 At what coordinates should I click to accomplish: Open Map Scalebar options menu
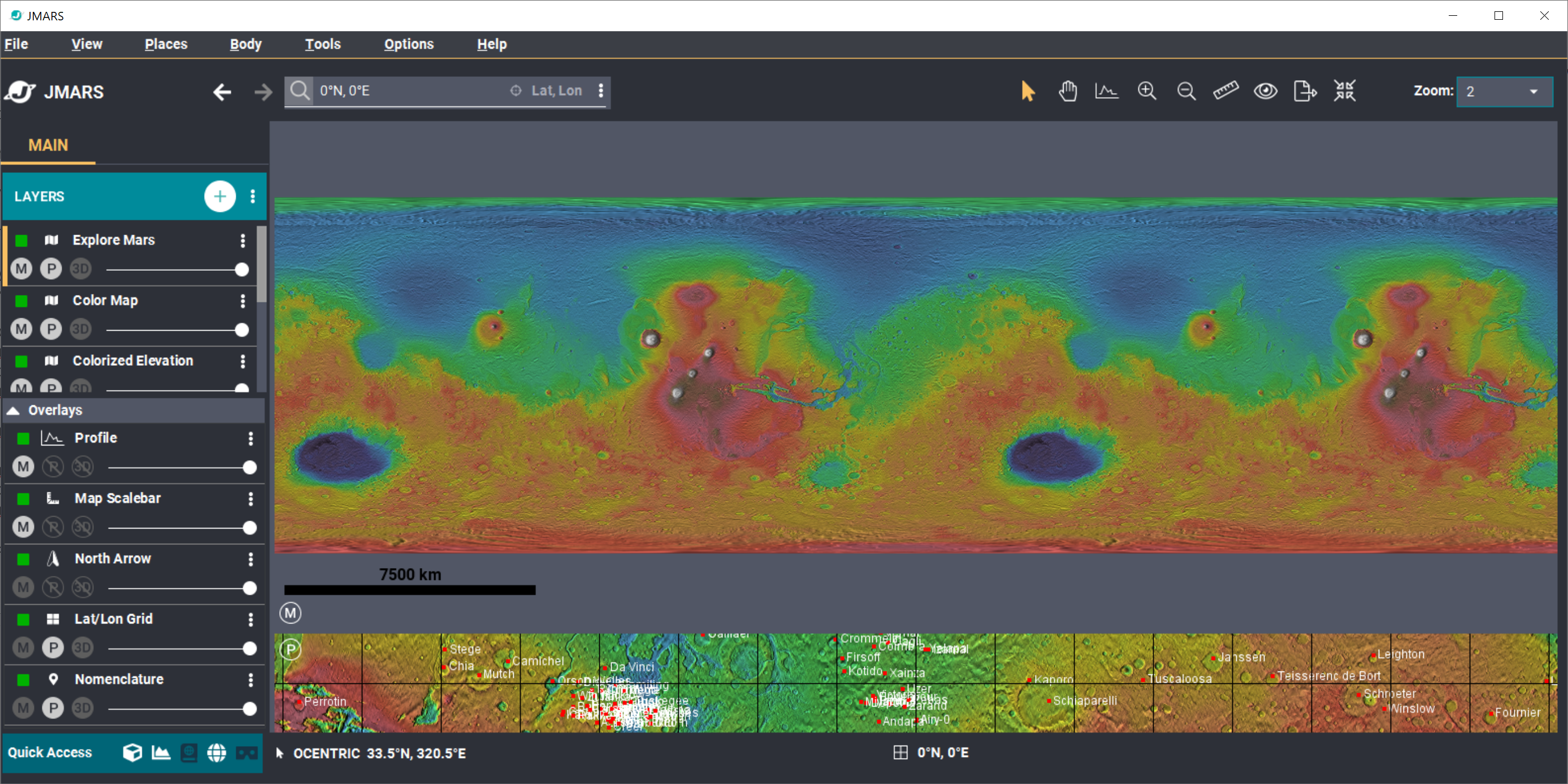(250, 499)
